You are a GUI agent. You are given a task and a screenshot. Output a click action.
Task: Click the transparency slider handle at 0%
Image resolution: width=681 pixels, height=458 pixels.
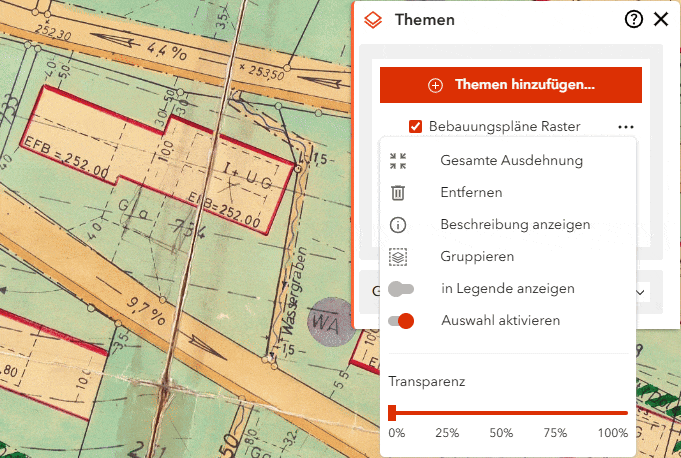click(x=392, y=412)
